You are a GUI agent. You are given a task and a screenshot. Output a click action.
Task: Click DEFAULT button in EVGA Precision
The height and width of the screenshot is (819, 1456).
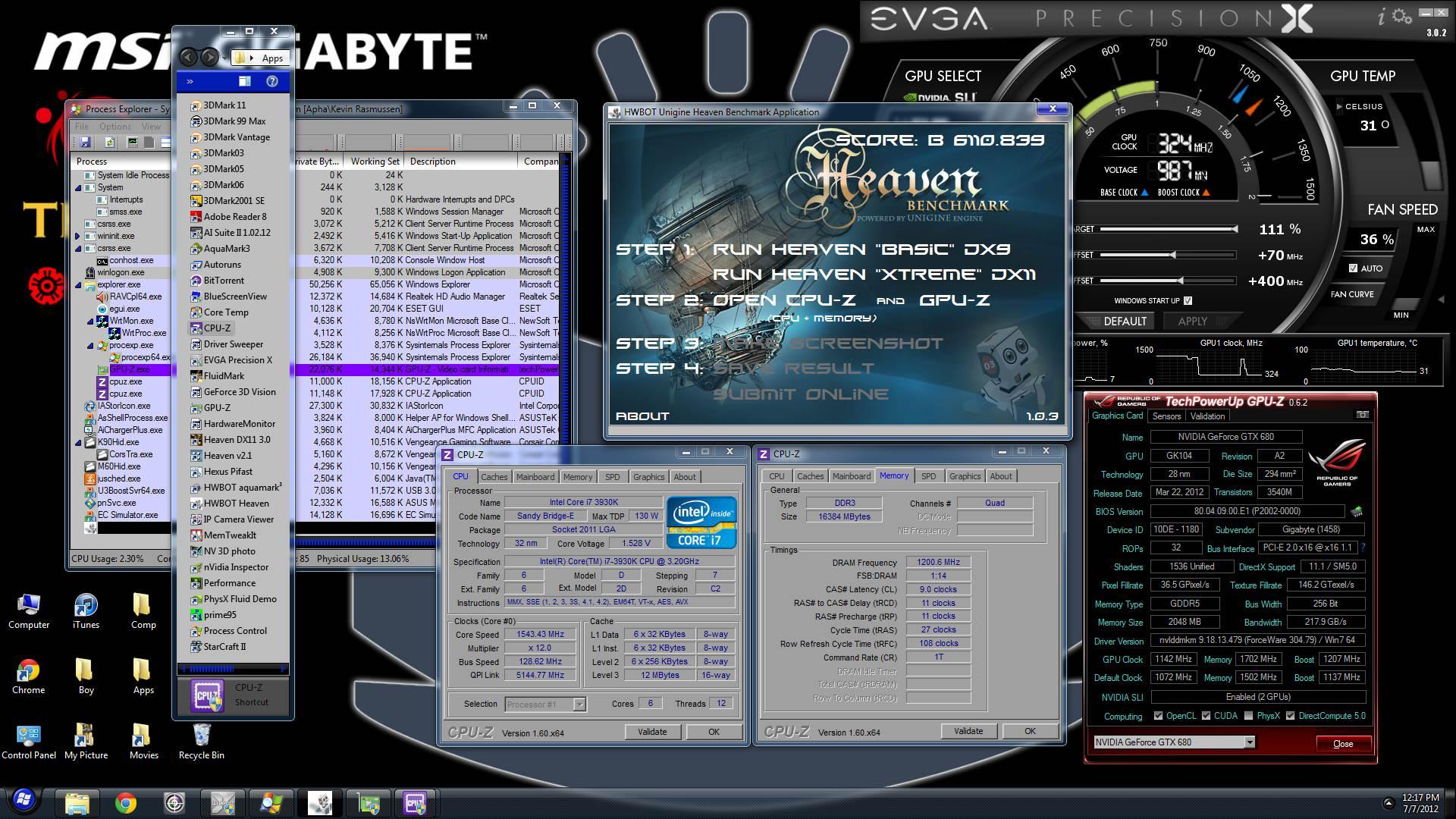(x=1125, y=321)
